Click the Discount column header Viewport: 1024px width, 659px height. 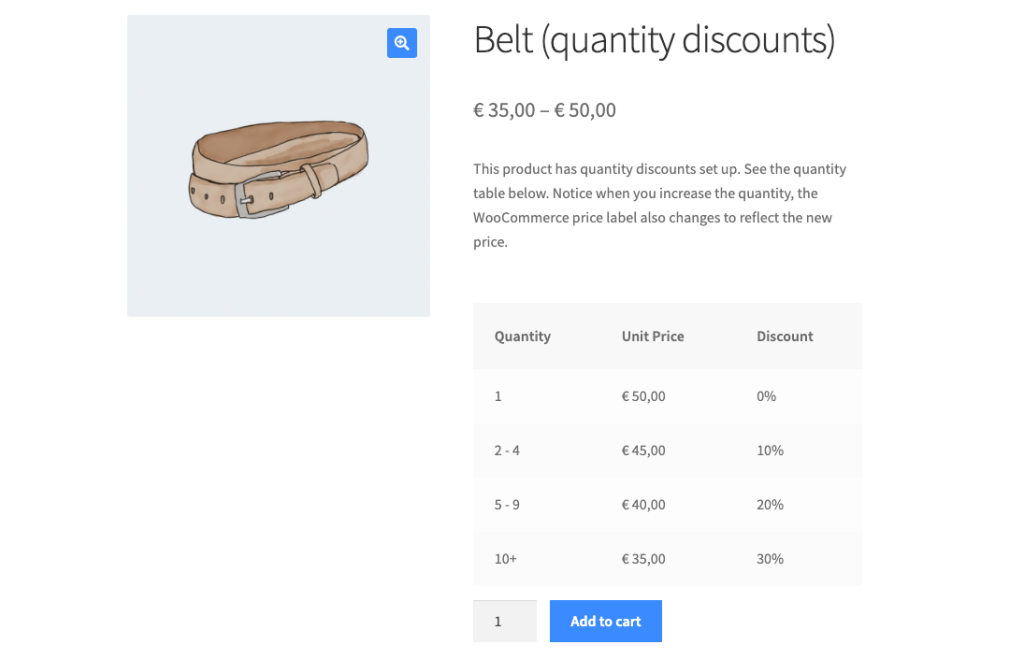tap(784, 336)
